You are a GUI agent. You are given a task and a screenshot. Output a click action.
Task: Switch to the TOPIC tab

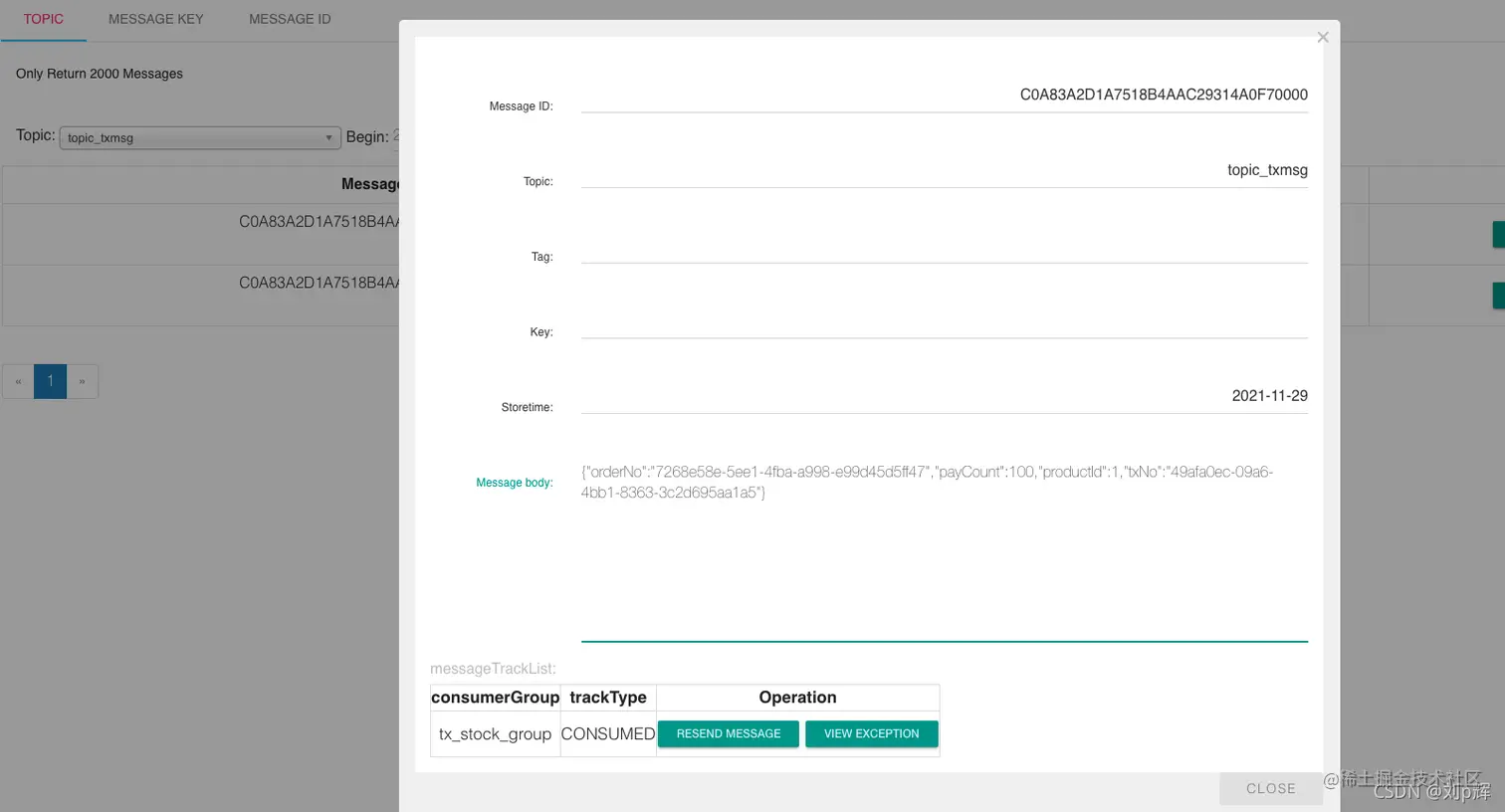click(x=43, y=19)
